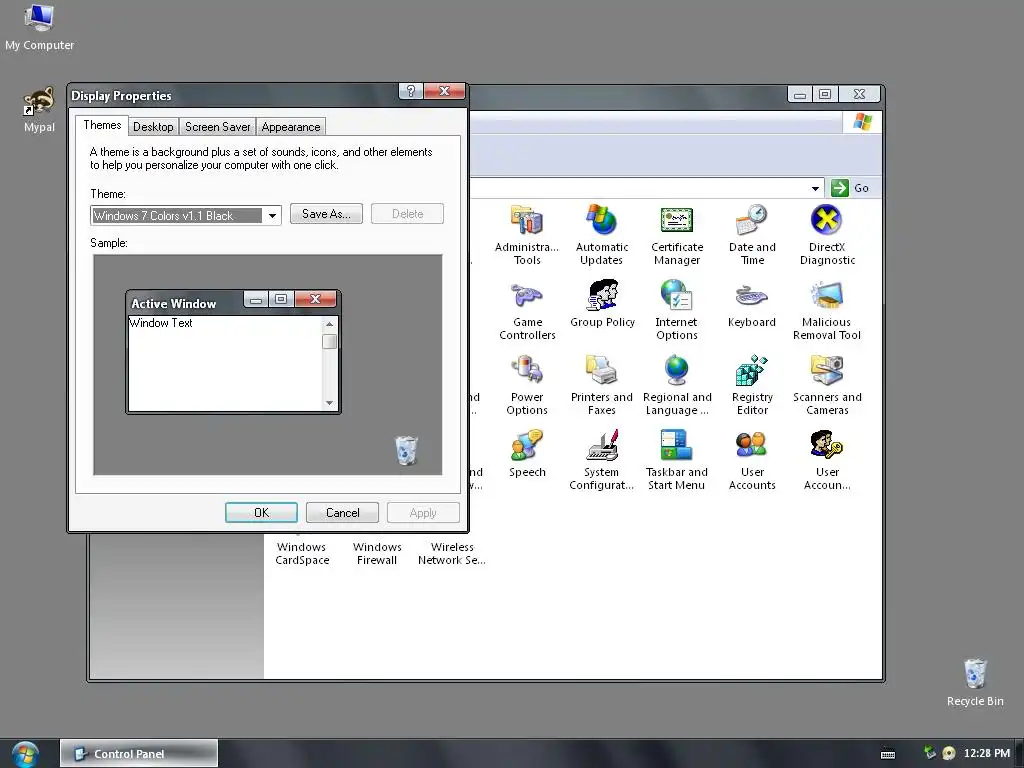1024x768 pixels.
Task: Open Keyboard settings icon
Action: (x=752, y=304)
